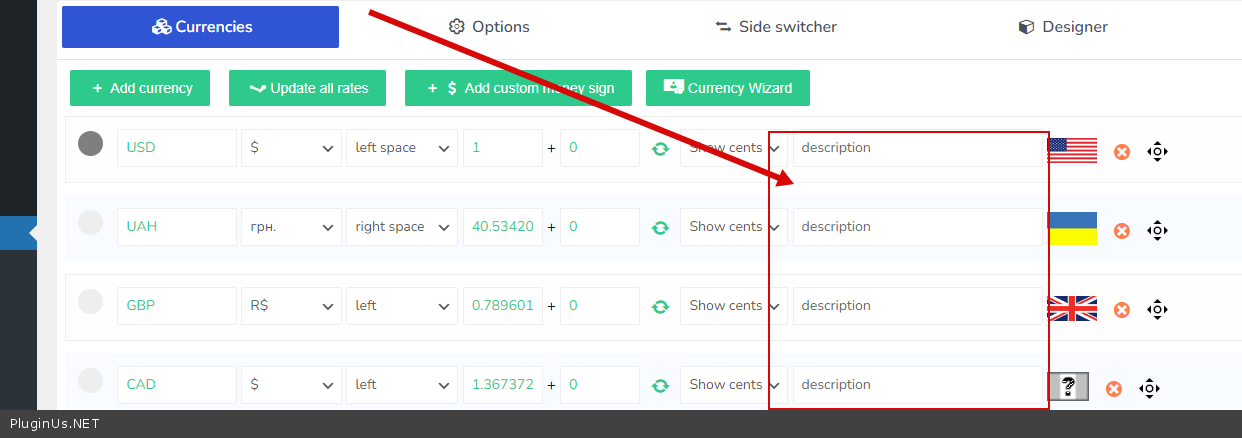Screen dimensions: 1242x438
Task: Open the USD symbol dropdown
Action: click(x=291, y=148)
